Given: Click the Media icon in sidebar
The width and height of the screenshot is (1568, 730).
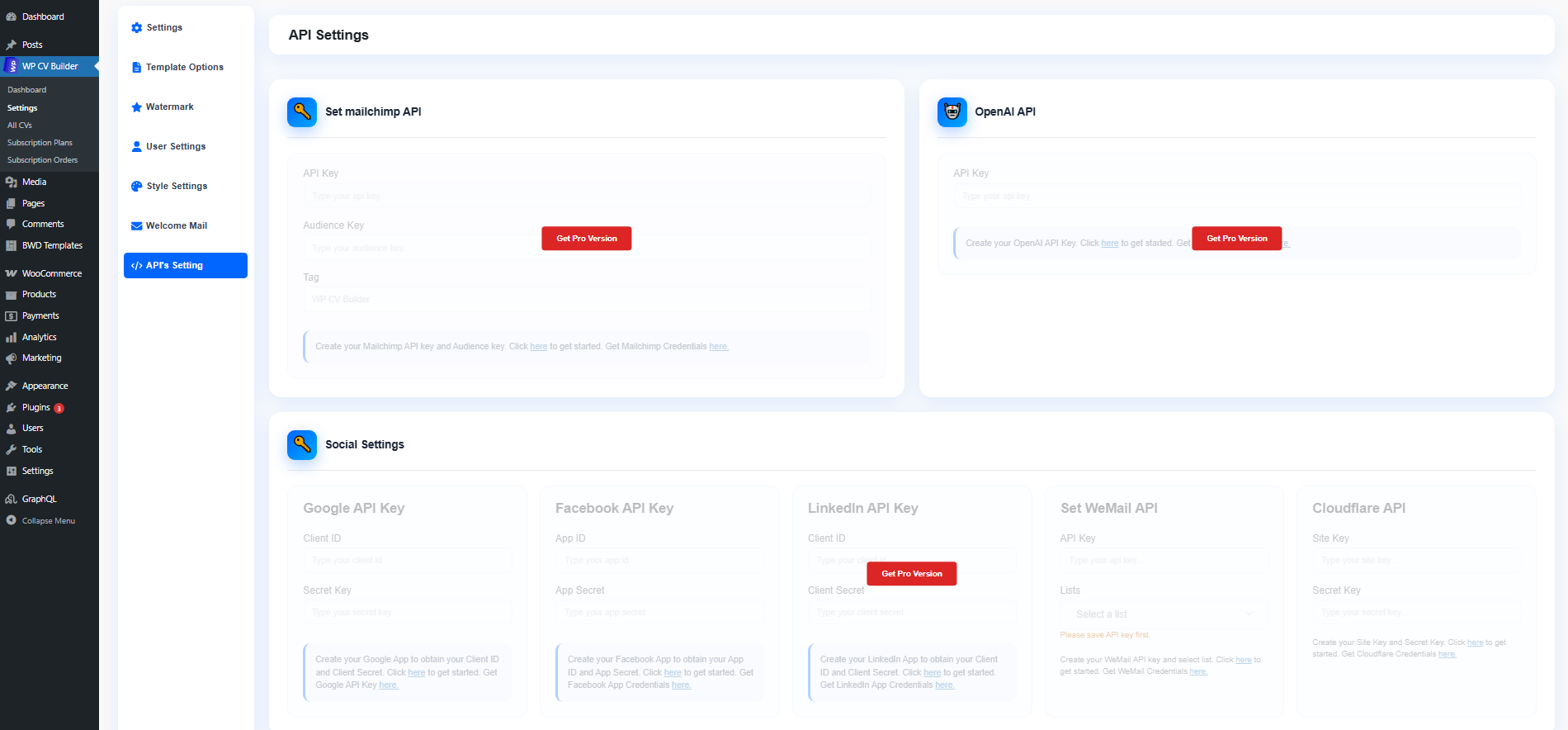Looking at the screenshot, I should 11,182.
